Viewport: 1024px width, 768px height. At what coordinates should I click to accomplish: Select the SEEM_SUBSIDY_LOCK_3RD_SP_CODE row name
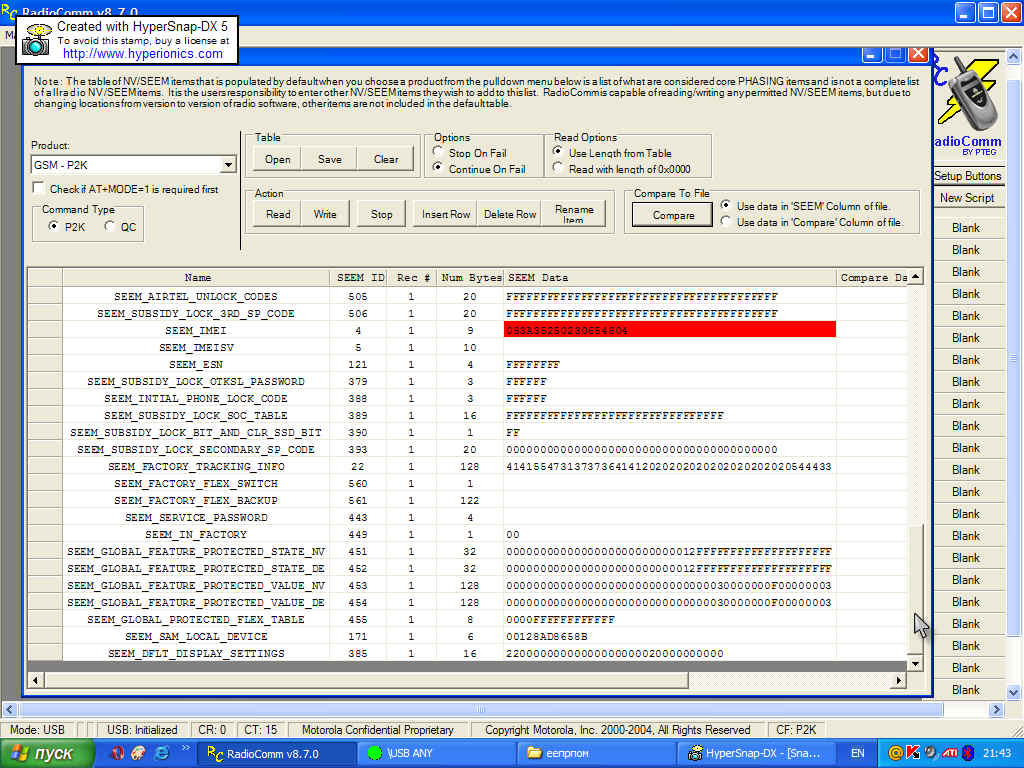[x=196, y=313]
